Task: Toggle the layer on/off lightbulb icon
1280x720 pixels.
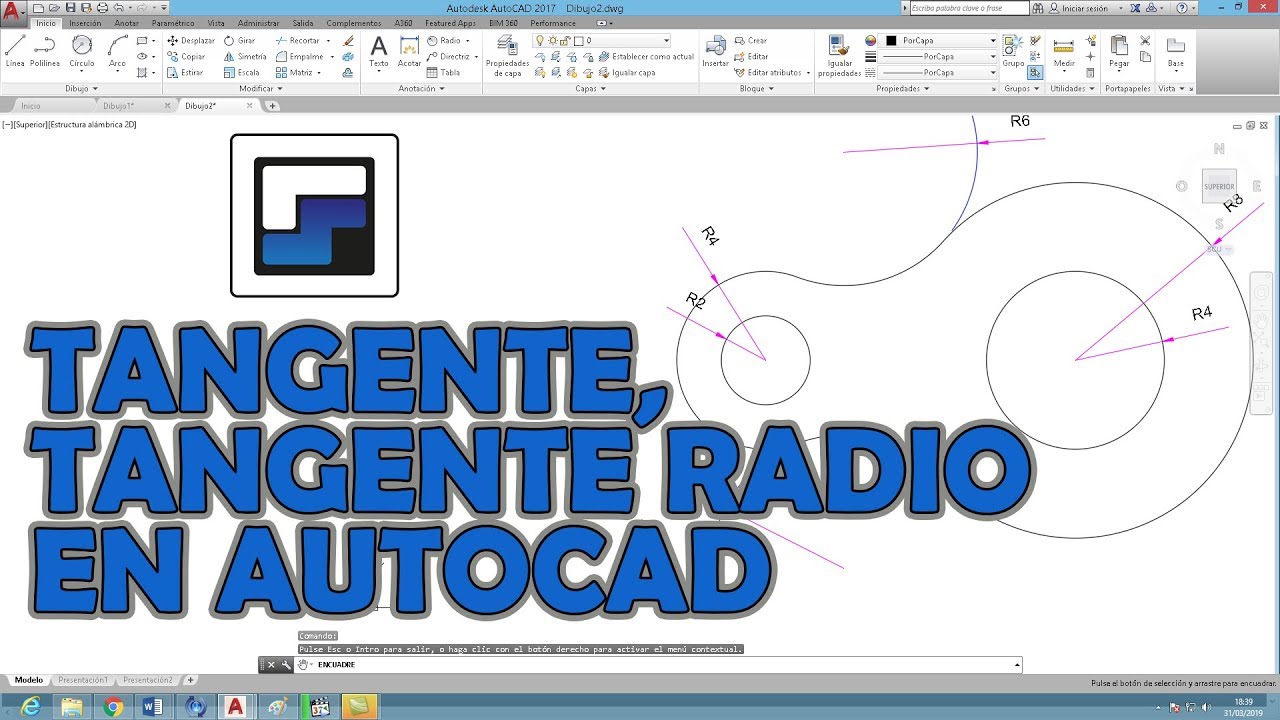Action: (x=540, y=41)
